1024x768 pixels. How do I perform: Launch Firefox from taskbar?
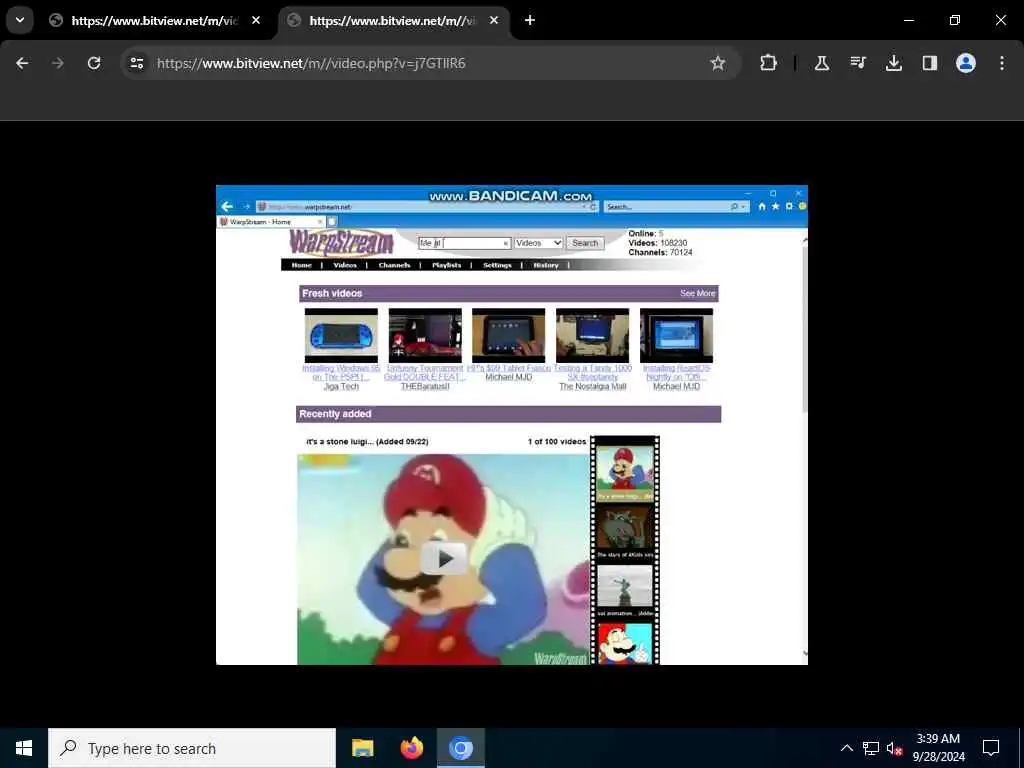pyautogui.click(x=411, y=748)
